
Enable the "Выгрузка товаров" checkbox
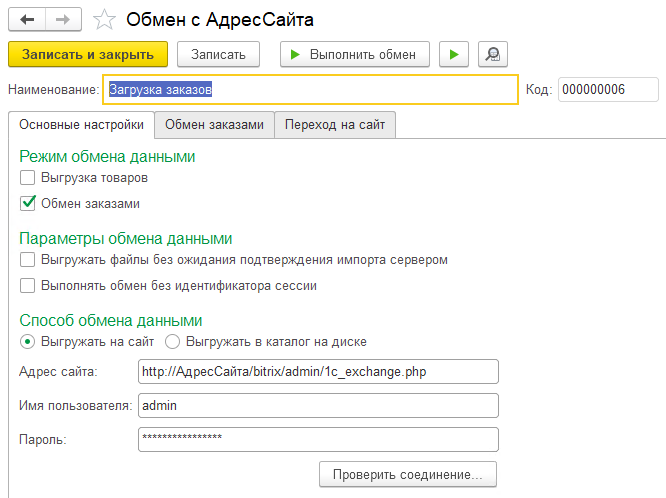click(x=28, y=178)
